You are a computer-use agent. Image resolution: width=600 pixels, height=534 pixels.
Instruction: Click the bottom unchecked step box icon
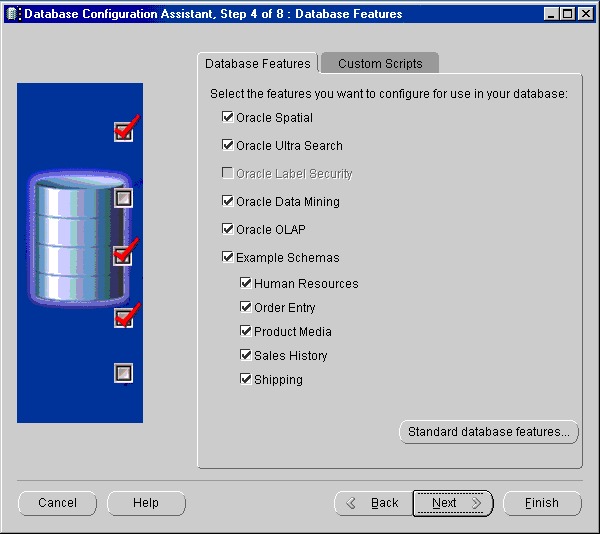point(123,373)
